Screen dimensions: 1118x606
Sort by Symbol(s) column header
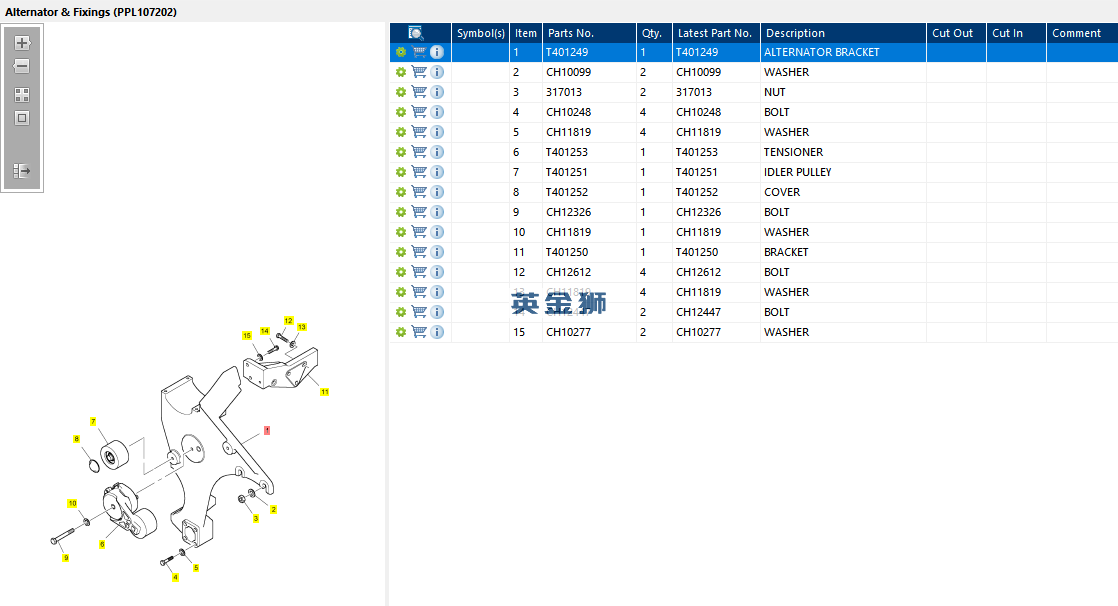pyautogui.click(x=481, y=33)
